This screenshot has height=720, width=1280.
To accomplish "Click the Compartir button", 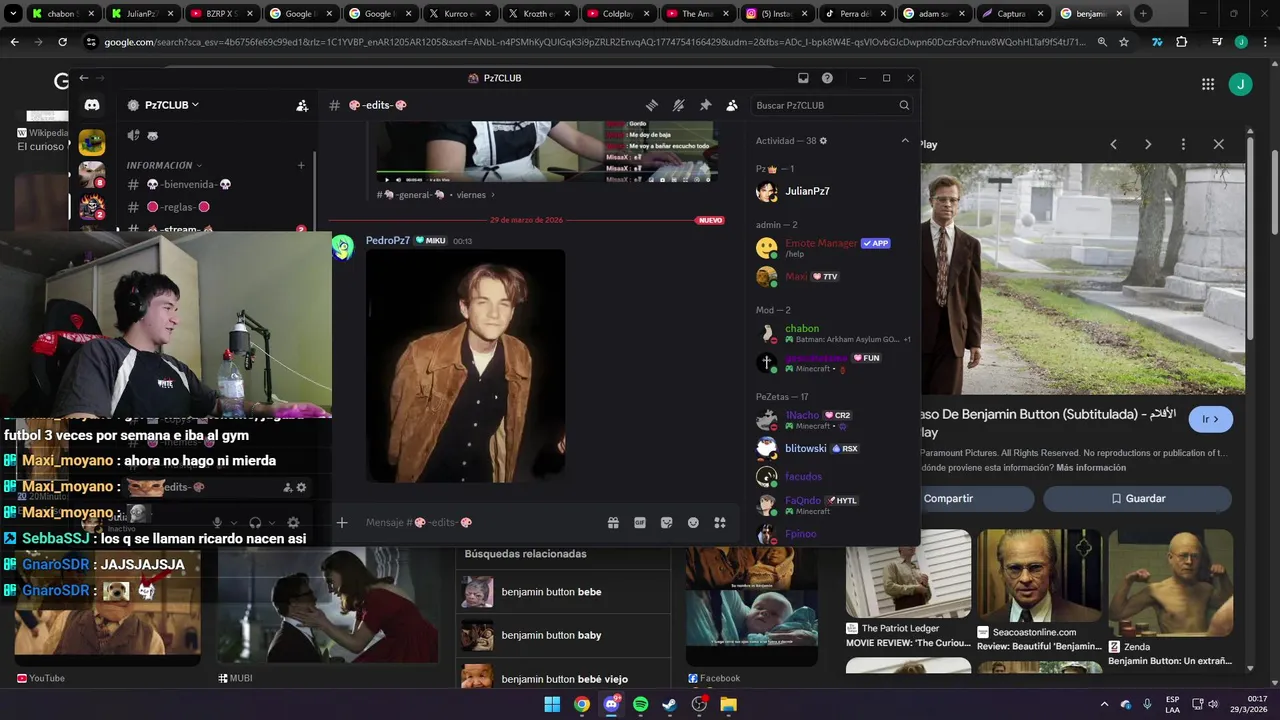I will 978,498.
